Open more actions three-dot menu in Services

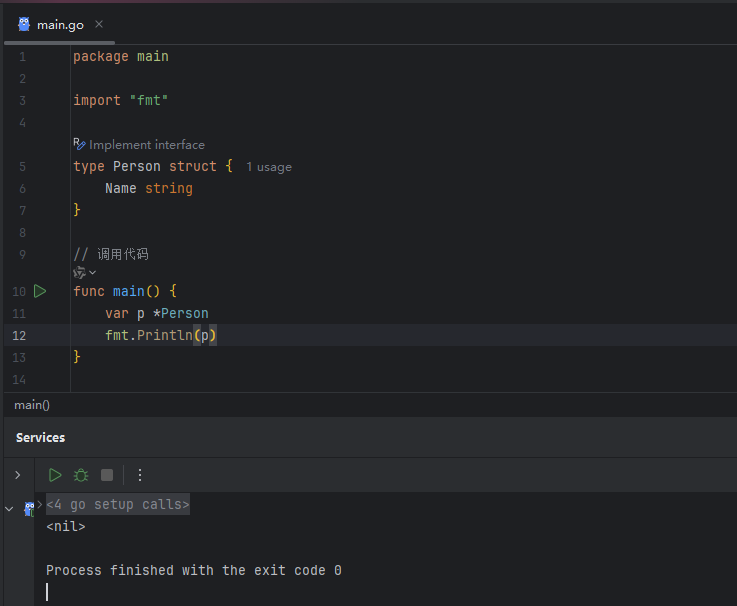click(x=140, y=475)
